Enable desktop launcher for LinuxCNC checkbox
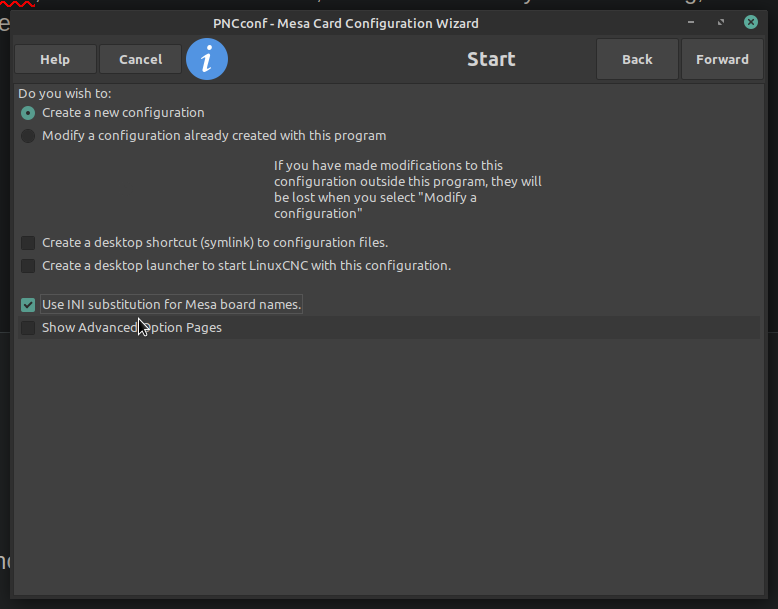 tap(28, 266)
